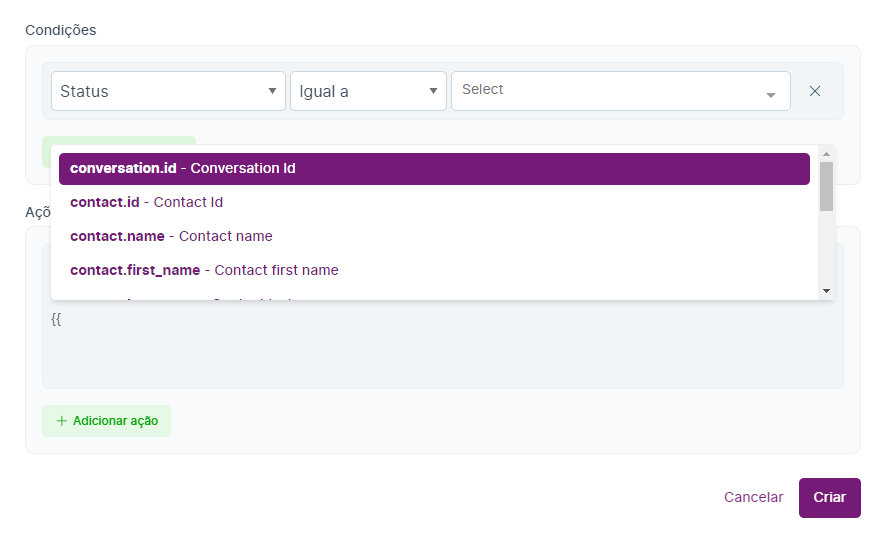Open the Select values combo box
Viewport: 882px width, 536px height.
610,91
